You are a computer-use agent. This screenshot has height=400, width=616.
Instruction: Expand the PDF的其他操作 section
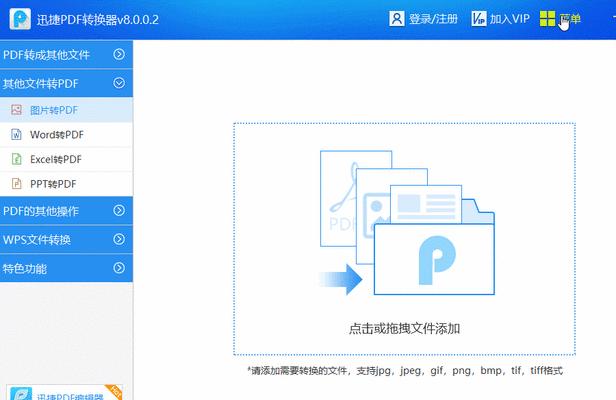pyautogui.click(x=66, y=211)
